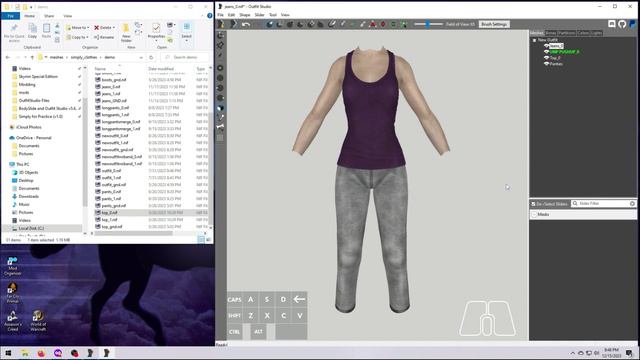Open the Shape menu in Outfit Studio
This screenshot has height=360, width=640.
[244, 15]
